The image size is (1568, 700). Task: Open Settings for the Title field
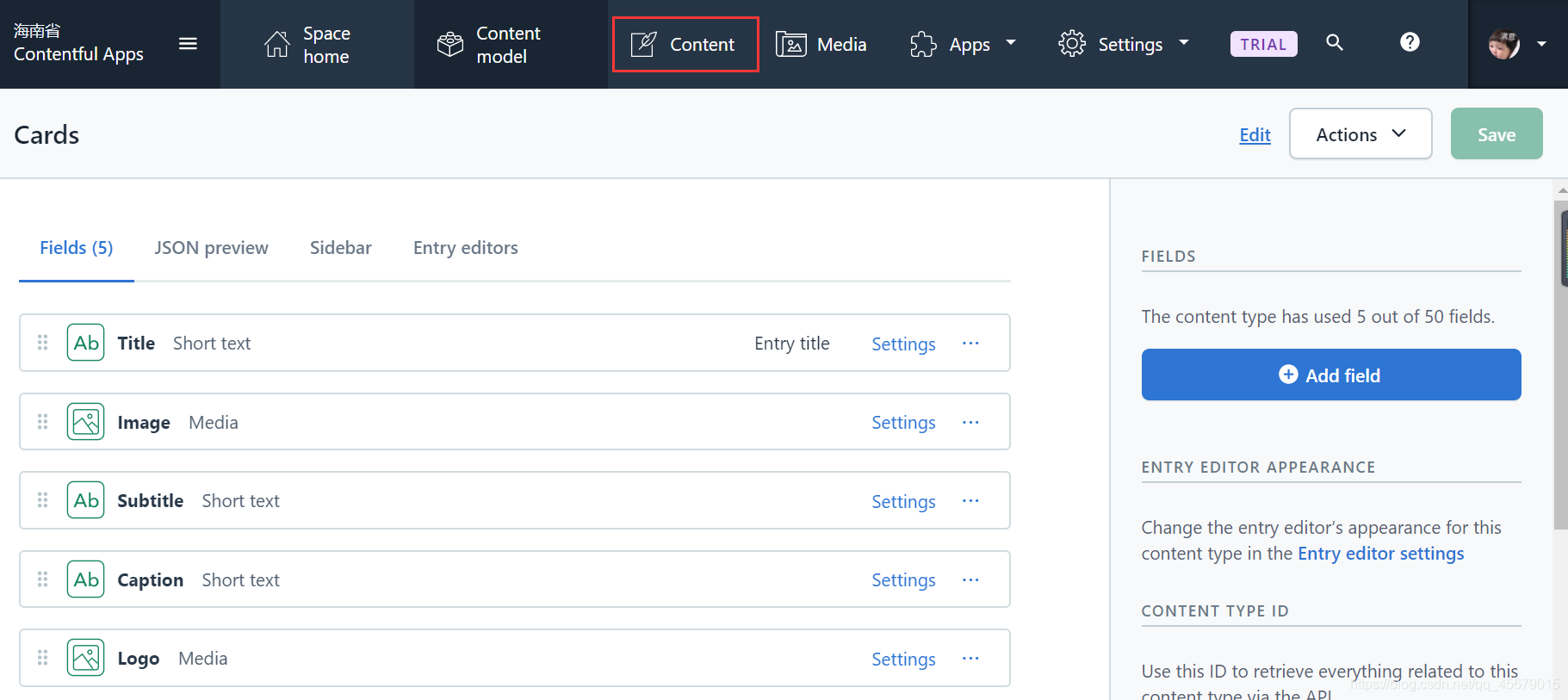click(x=903, y=344)
